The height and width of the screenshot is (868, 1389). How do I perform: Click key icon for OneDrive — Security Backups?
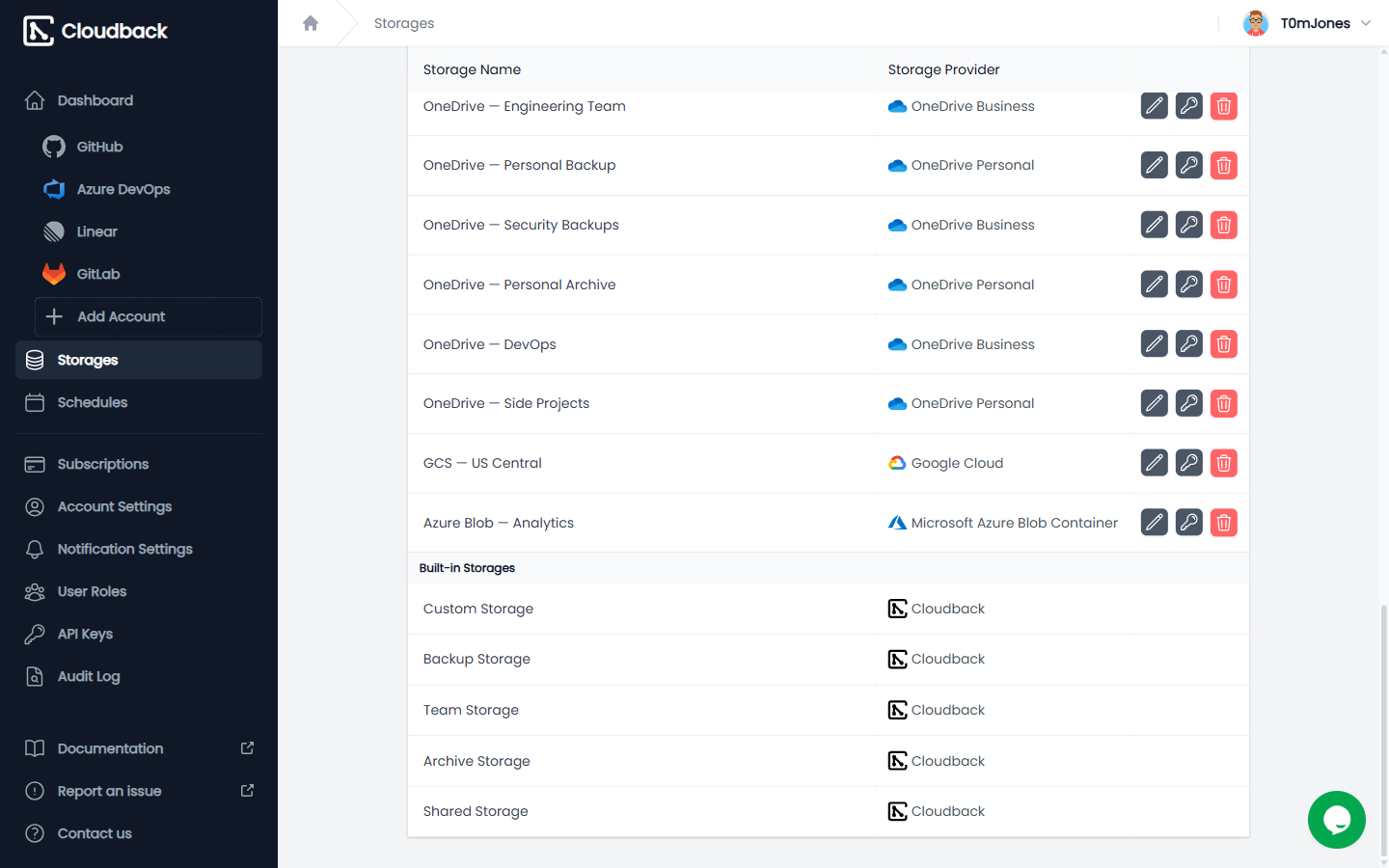pos(1189,225)
